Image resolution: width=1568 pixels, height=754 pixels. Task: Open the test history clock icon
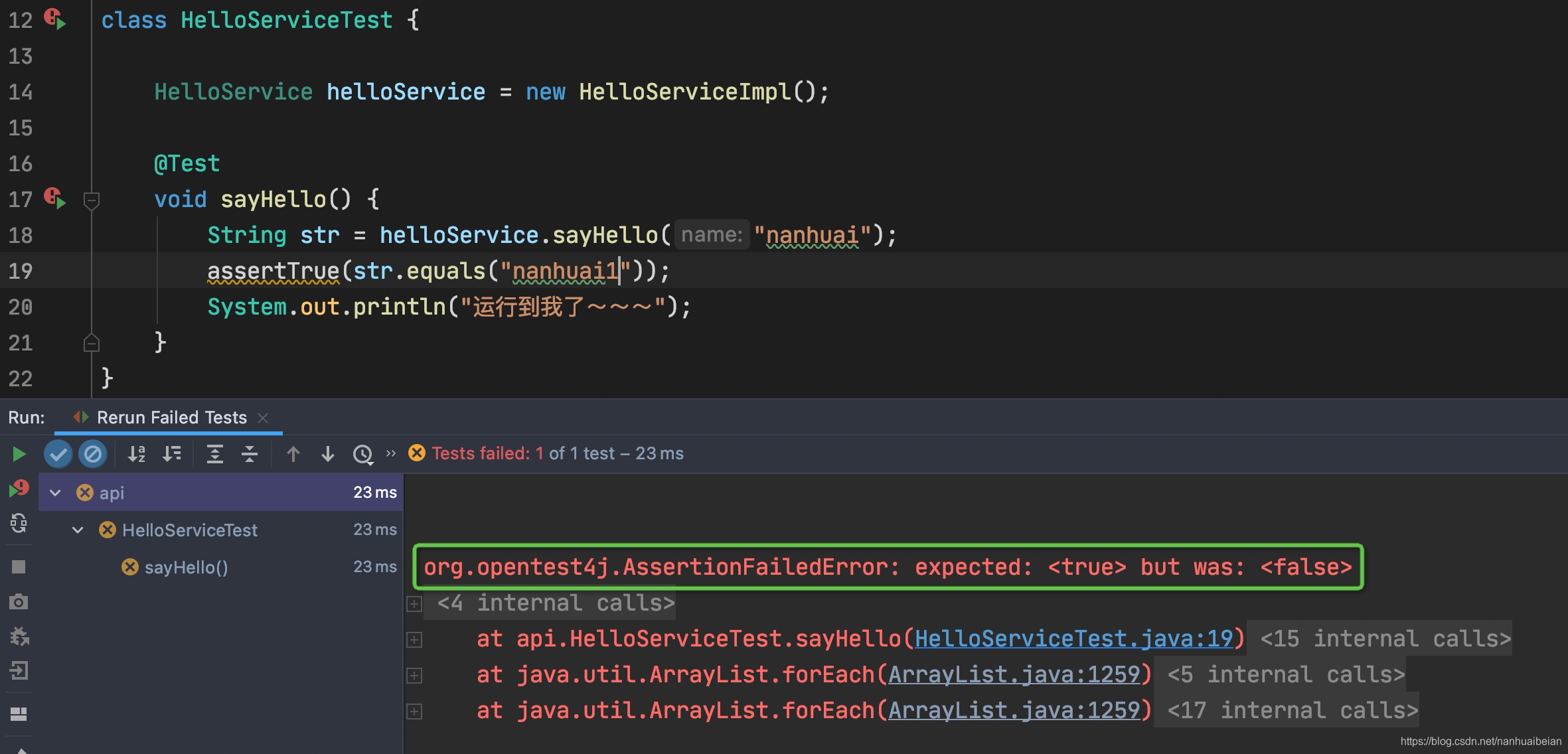[x=362, y=454]
